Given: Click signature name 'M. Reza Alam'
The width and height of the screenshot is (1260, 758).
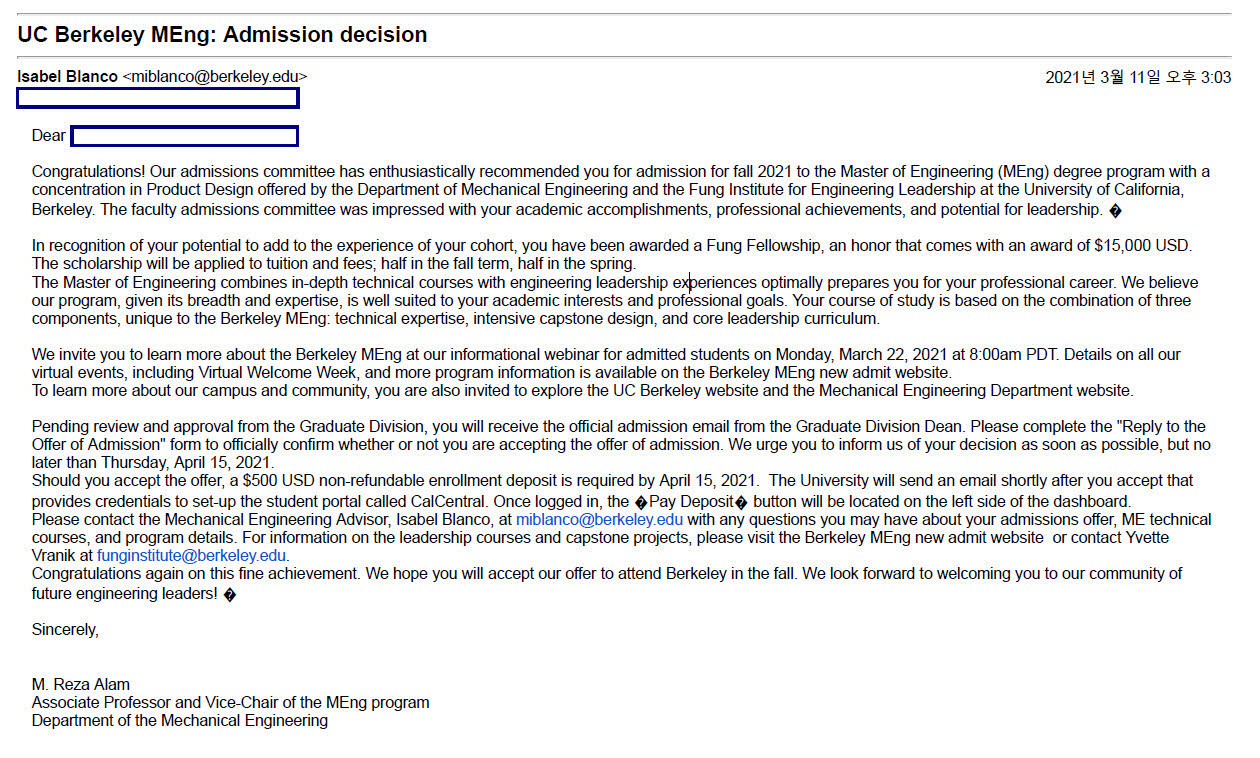Looking at the screenshot, I should [x=81, y=685].
